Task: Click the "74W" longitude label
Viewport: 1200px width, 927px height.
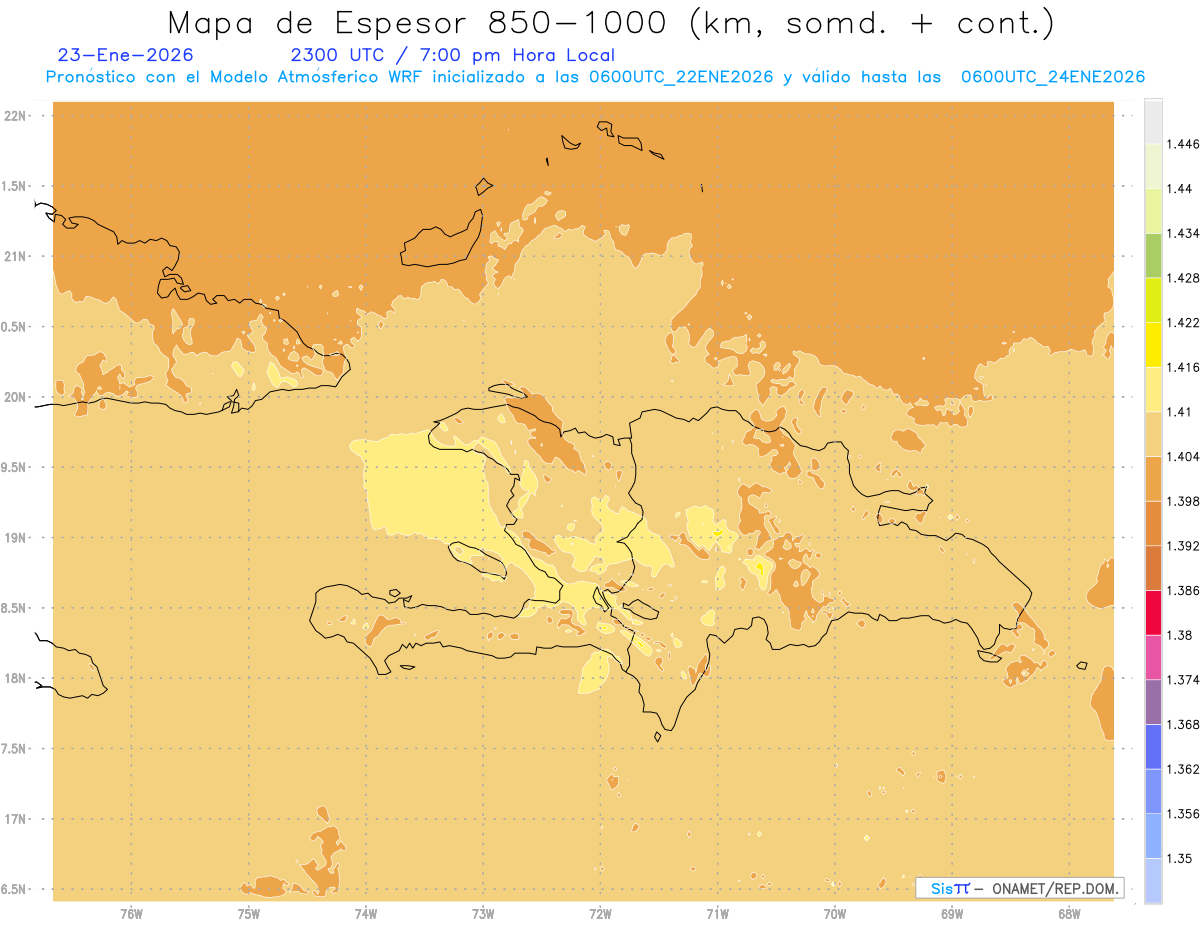Action: pos(366,914)
